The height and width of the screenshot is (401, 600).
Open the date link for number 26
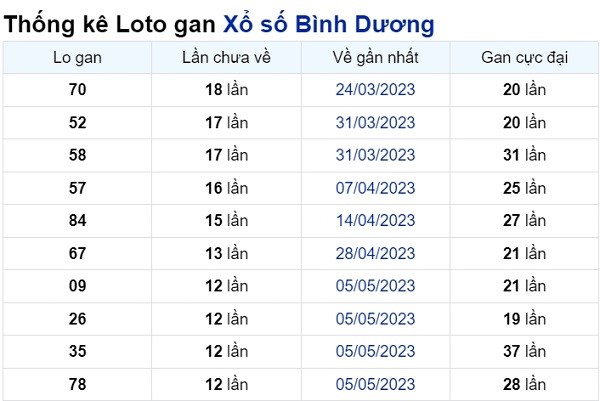[375, 319]
